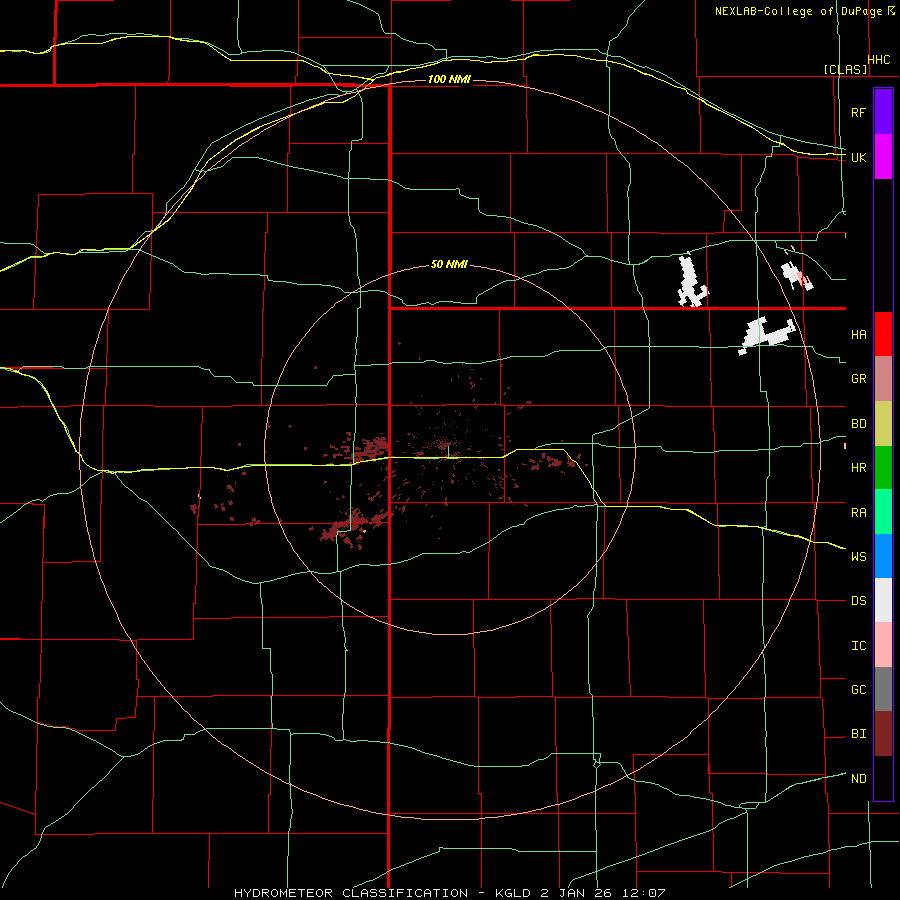900x900 pixels.
Task: Click the IC legend label
Action: pos(858,646)
